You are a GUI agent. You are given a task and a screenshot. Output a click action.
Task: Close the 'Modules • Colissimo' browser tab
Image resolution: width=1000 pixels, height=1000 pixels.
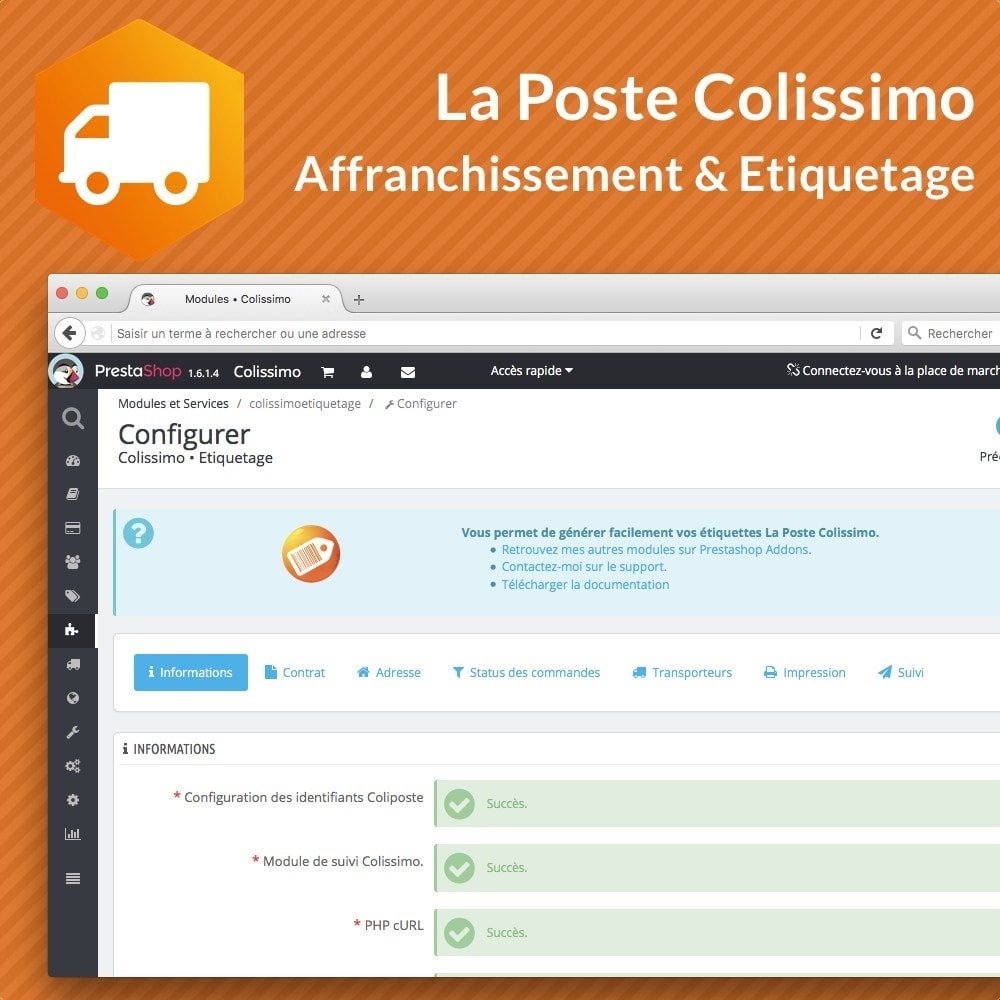(x=326, y=298)
